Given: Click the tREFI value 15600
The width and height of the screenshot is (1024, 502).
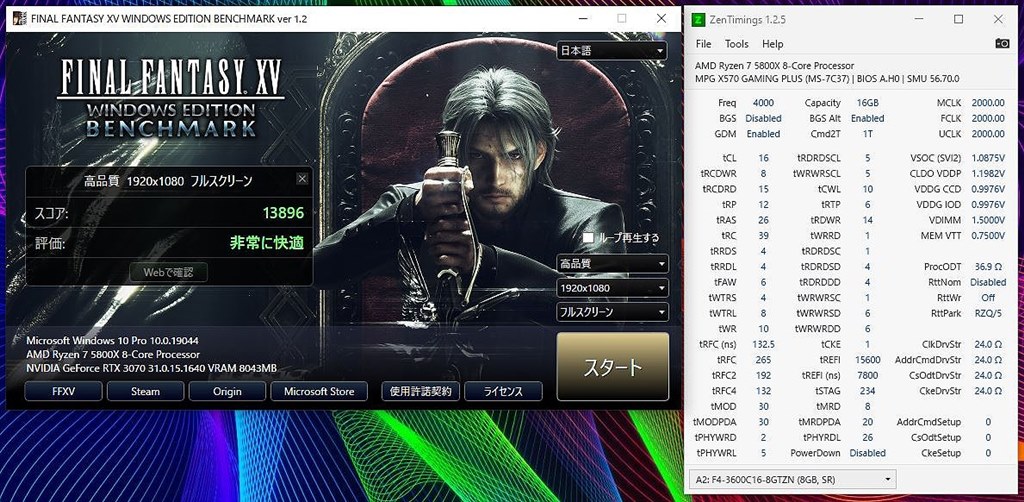Looking at the screenshot, I should [867, 360].
